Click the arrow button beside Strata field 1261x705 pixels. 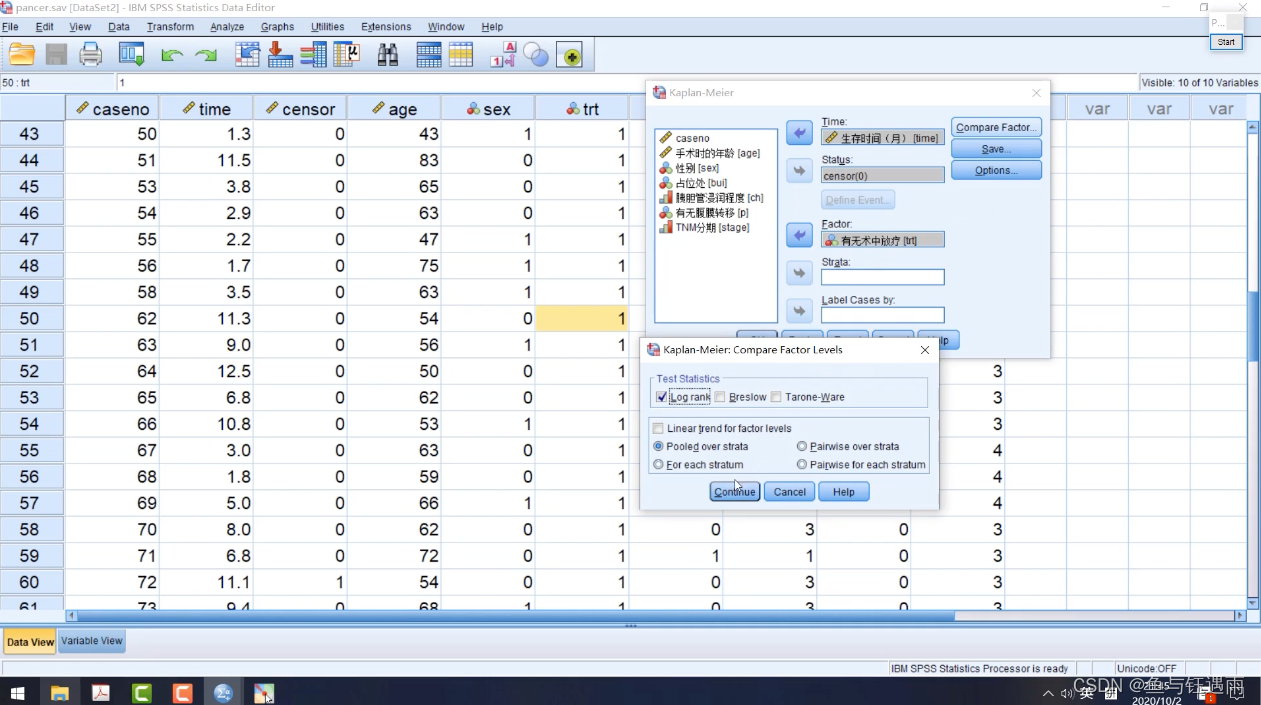pos(799,273)
